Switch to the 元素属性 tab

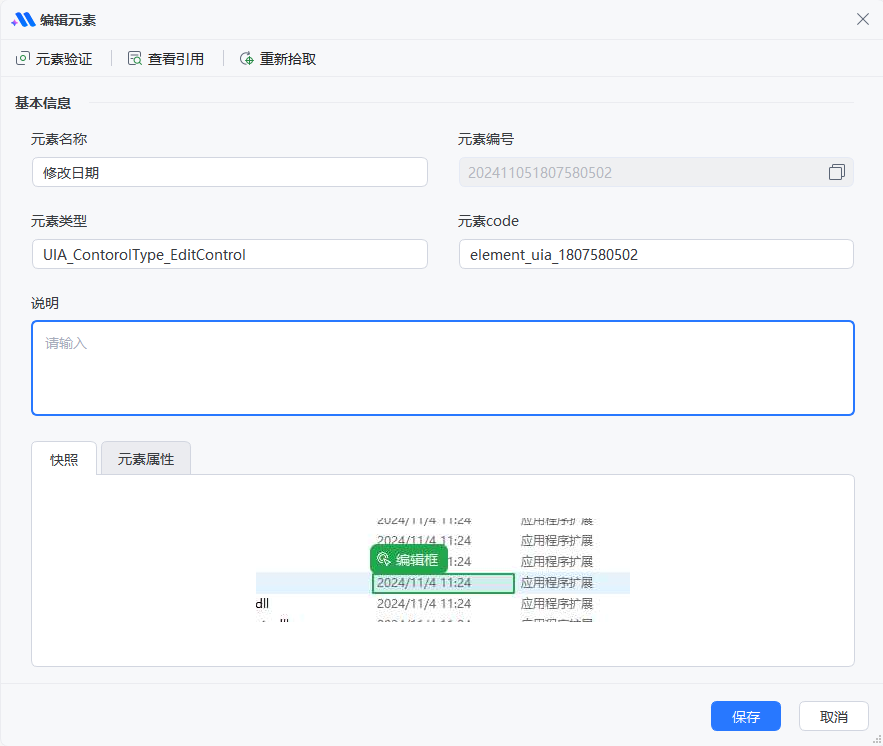point(146,459)
